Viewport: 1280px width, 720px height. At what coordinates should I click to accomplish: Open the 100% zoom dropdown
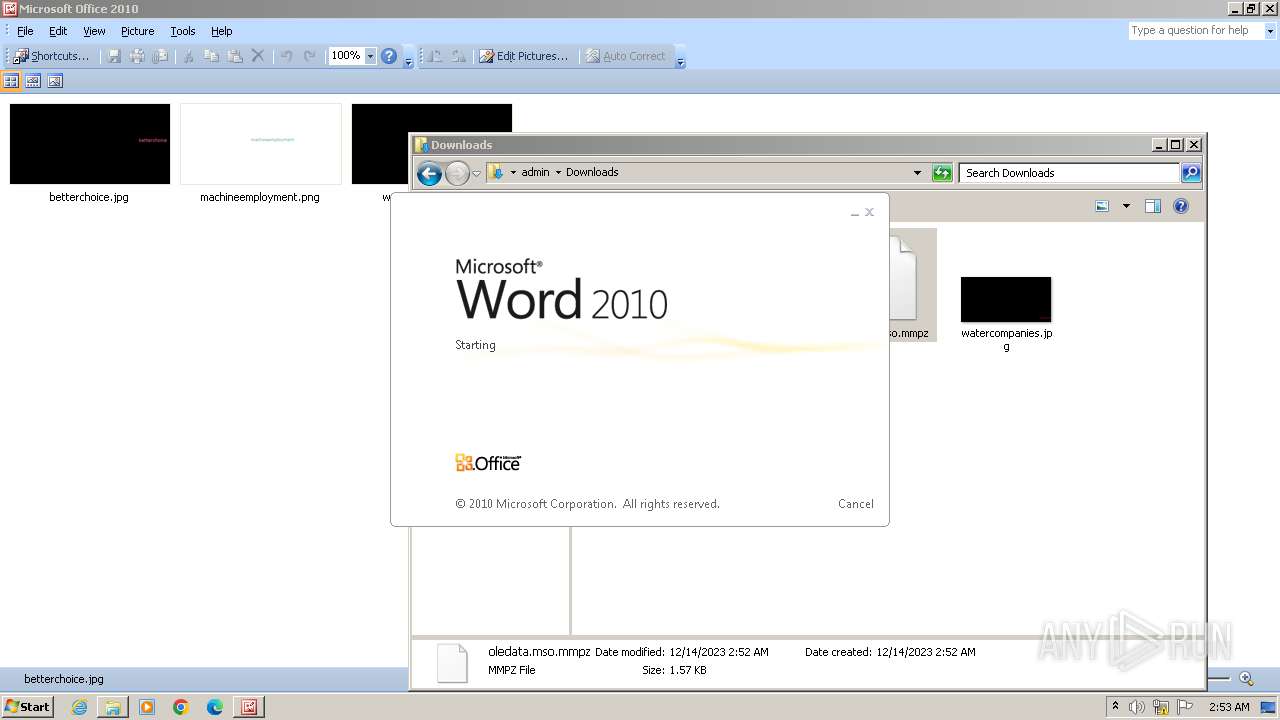point(370,56)
